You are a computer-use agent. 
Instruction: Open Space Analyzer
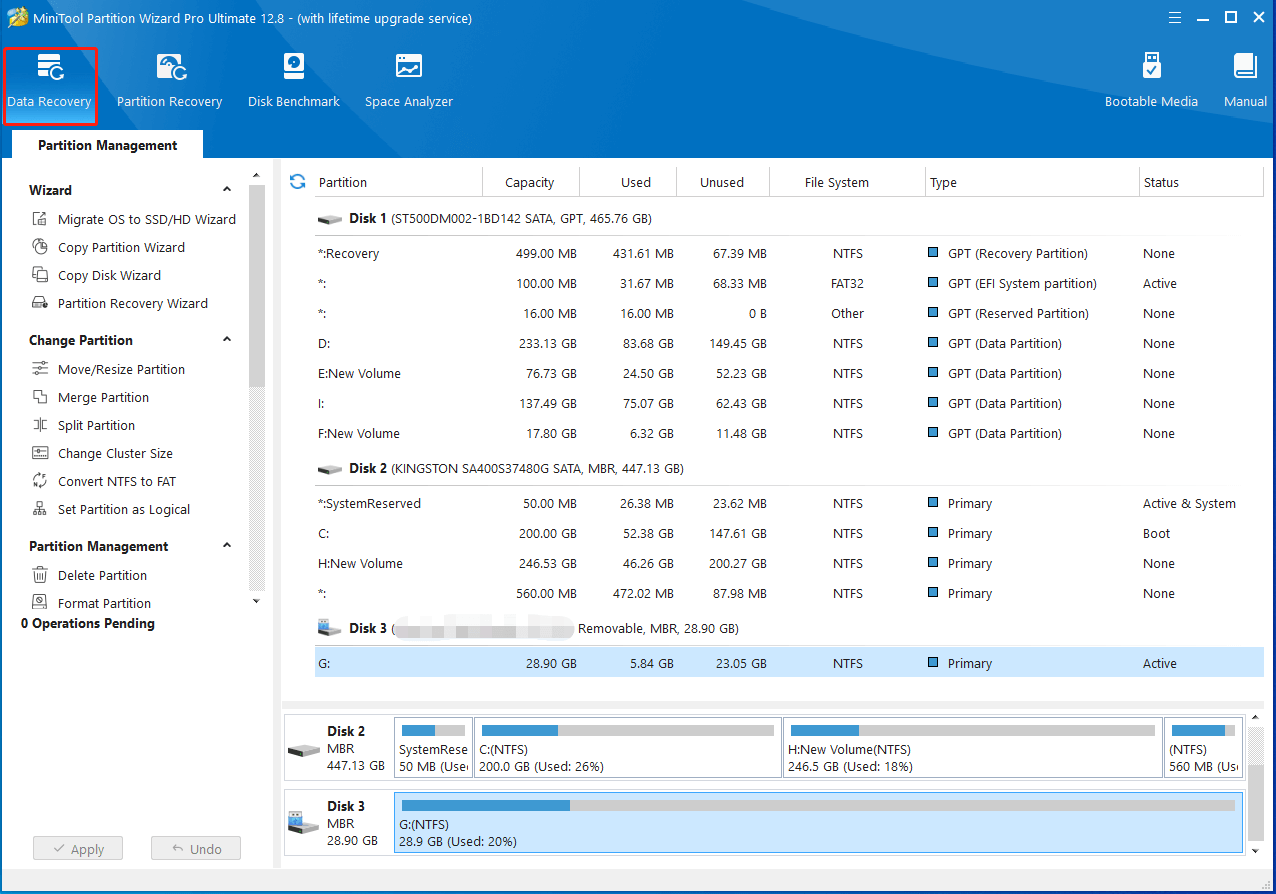(409, 82)
